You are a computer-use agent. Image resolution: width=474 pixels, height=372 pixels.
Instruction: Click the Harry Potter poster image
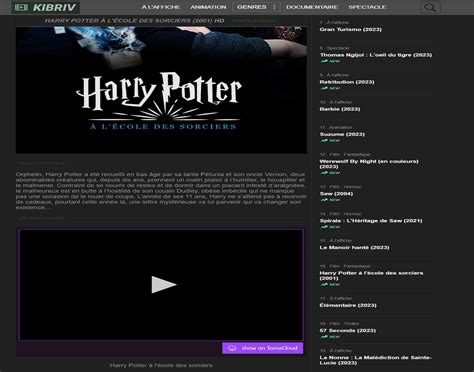pyautogui.click(x=161, y=90)
